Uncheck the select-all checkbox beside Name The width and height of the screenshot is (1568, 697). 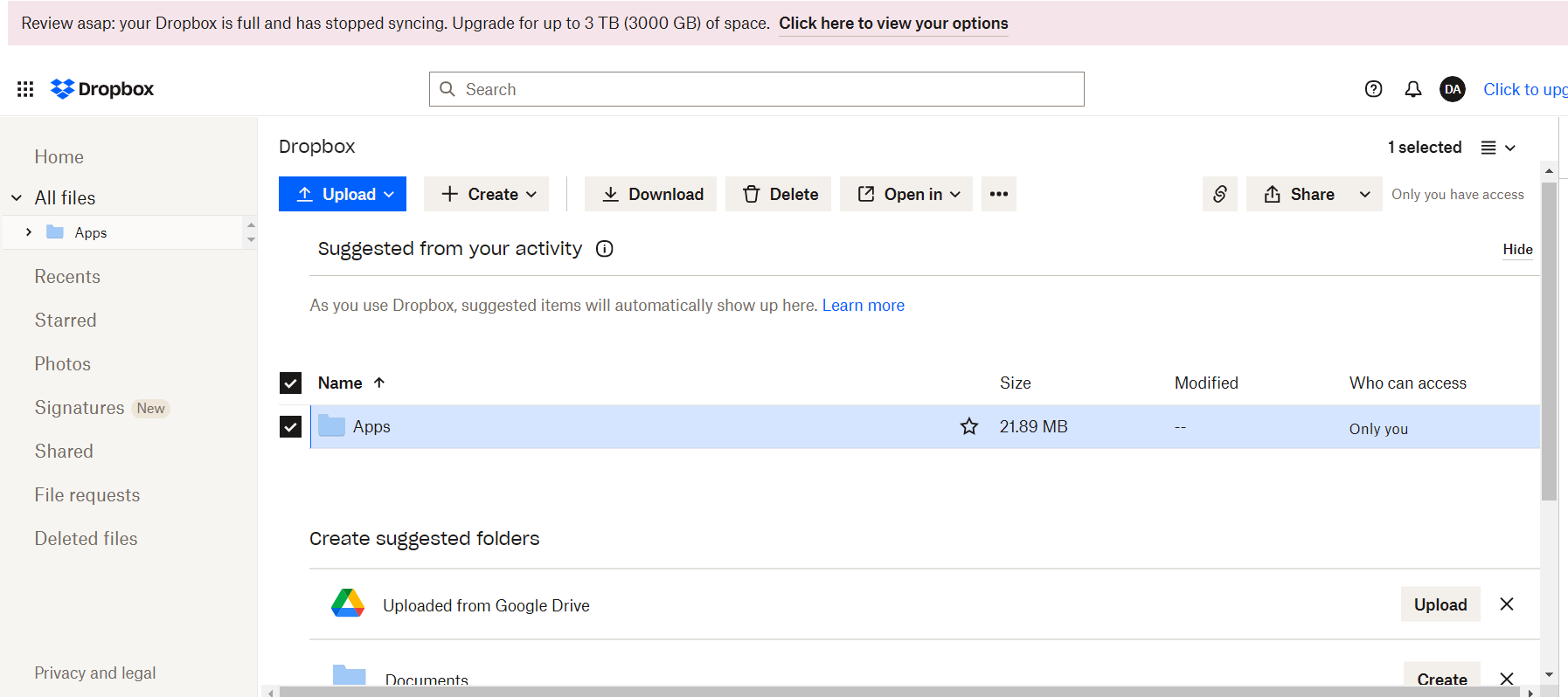coord(290,383)
